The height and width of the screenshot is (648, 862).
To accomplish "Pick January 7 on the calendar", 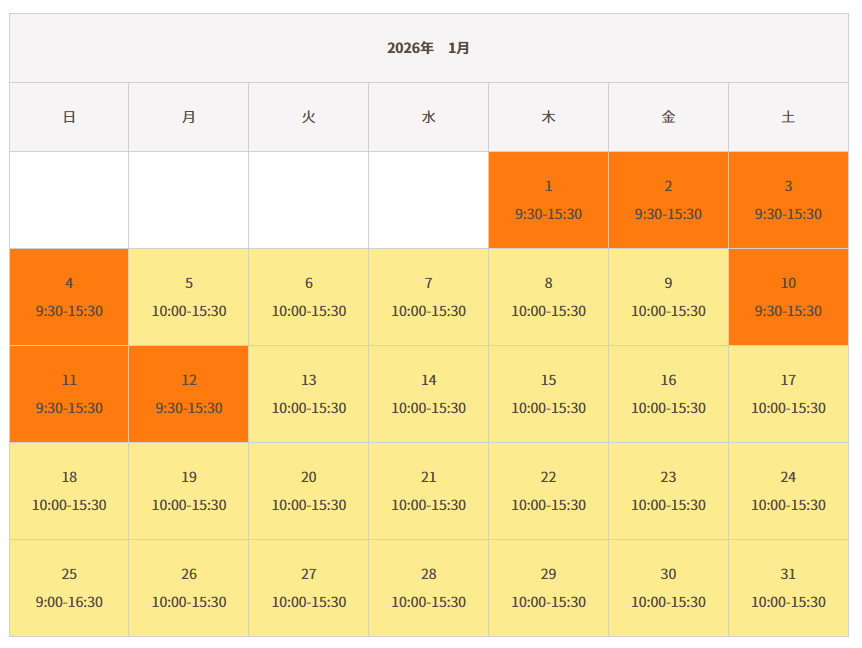I will (x=428, y=297).
